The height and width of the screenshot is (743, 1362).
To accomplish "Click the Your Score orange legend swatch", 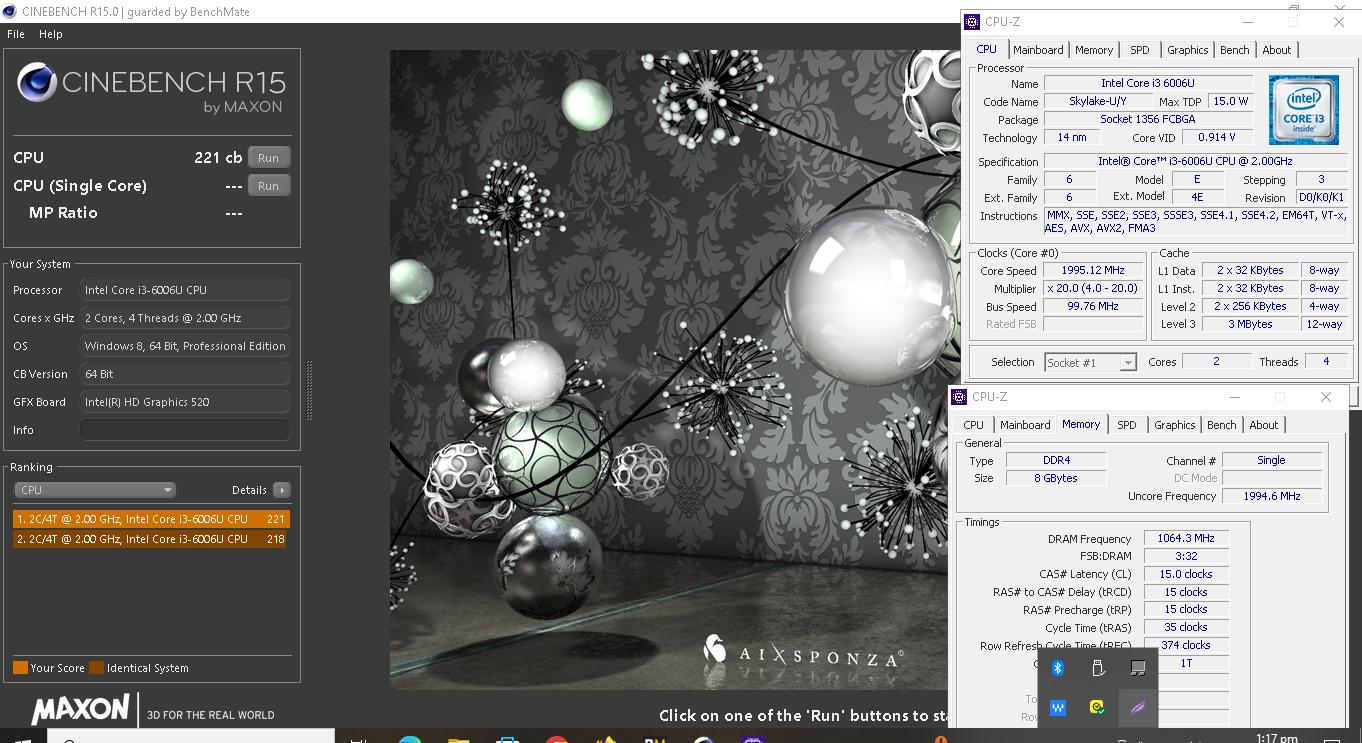I will [20, 668].
